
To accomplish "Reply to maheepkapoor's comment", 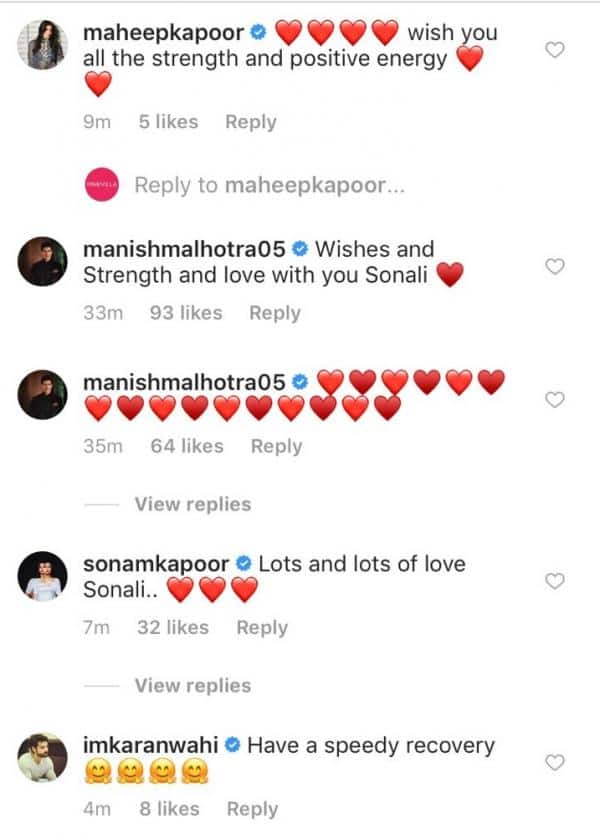I will point(250,122).
